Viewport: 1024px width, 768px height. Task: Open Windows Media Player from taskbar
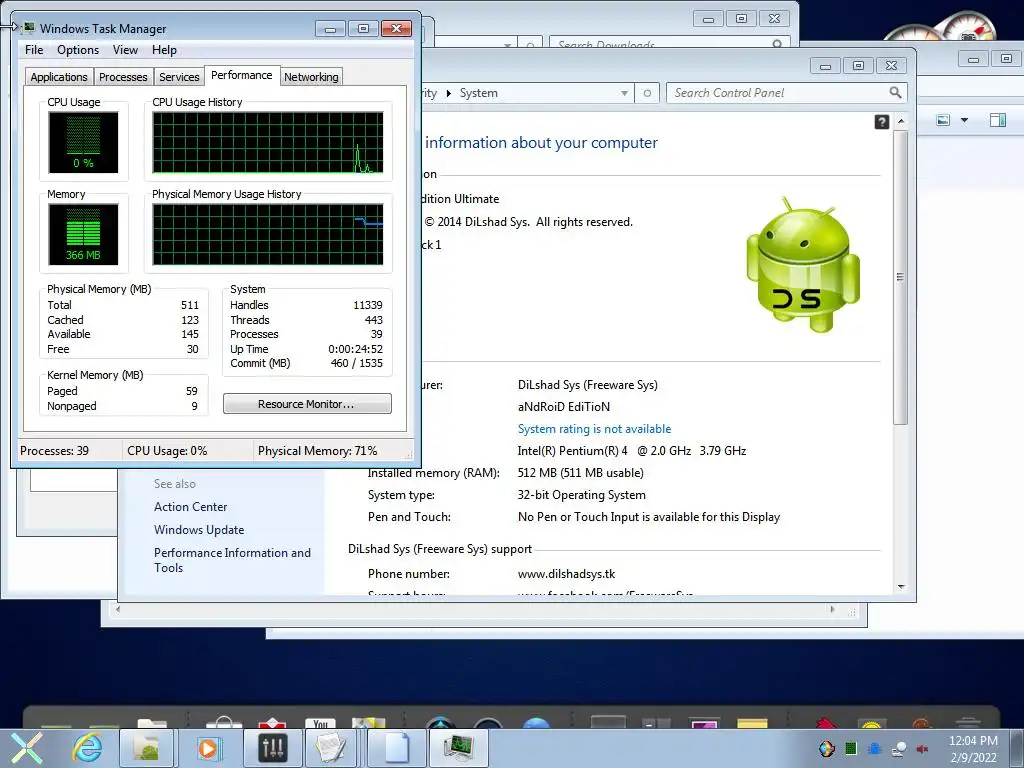(208, 748)
